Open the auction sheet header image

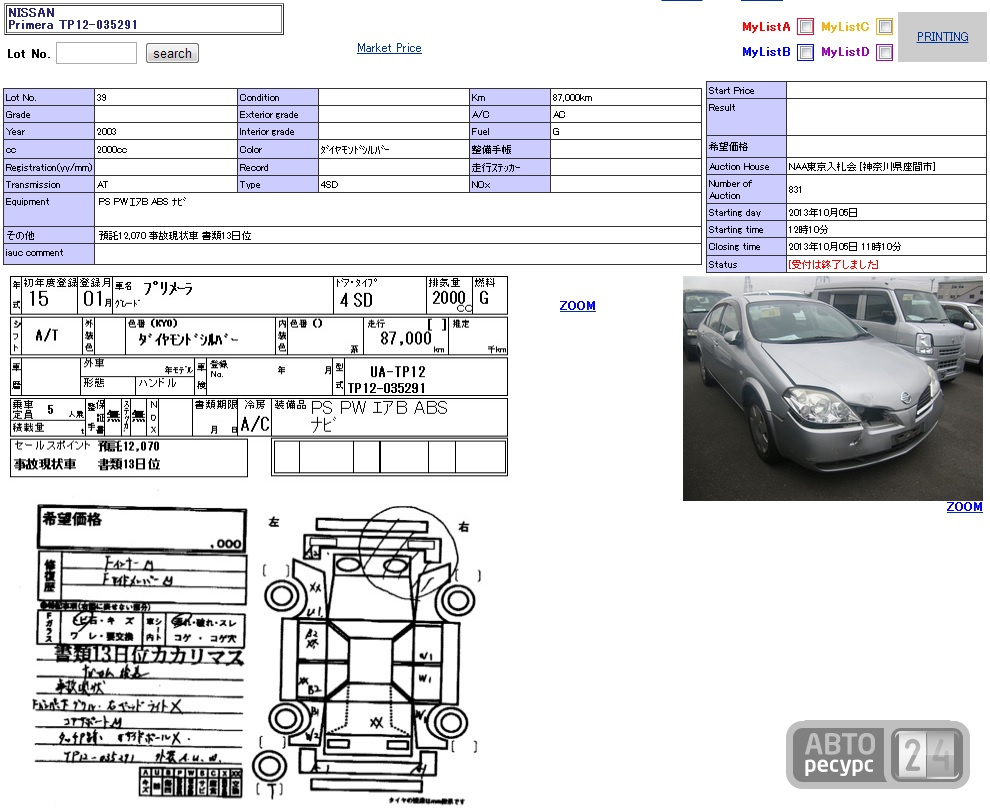259,376
